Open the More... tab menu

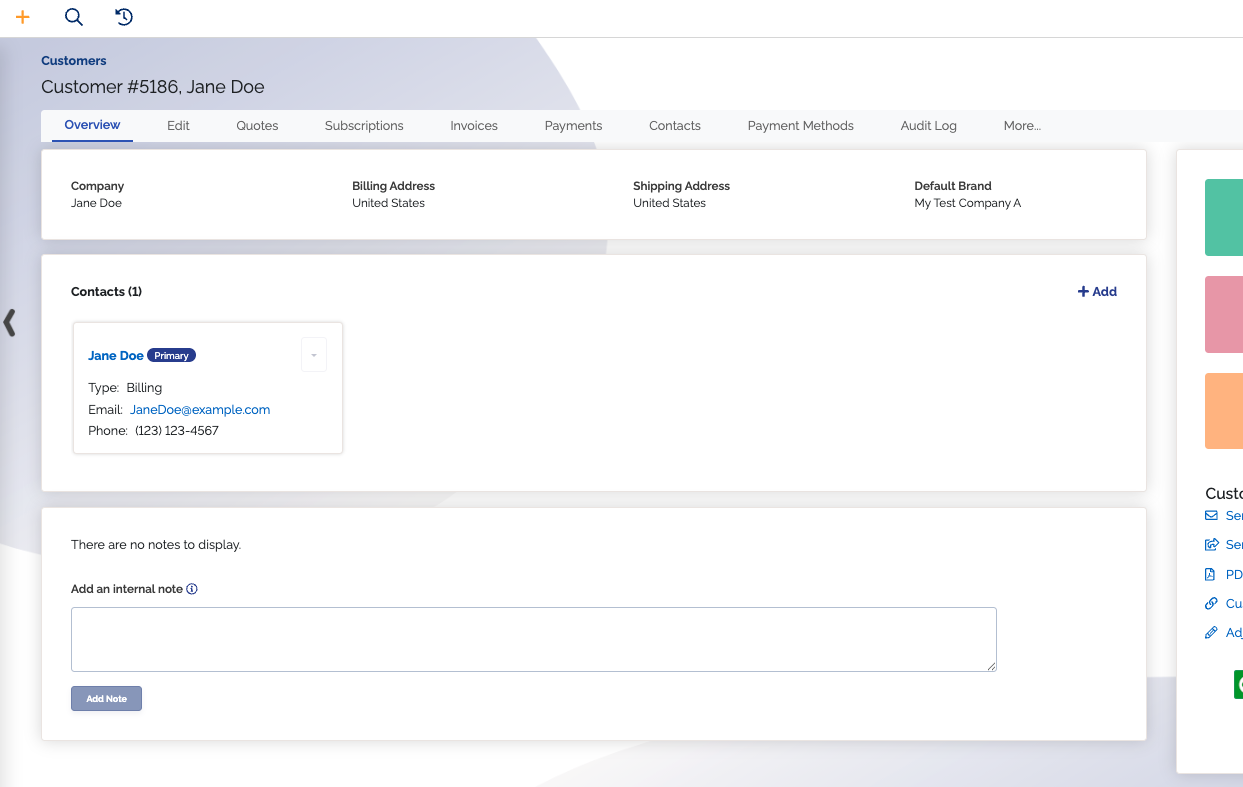click(1022, 126)
